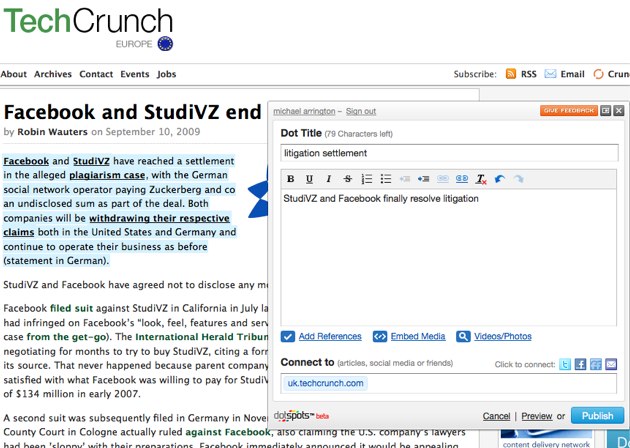The image size is (630, 448).
Task: Preview the dot before publishing
Action: (x=537, y=416)
